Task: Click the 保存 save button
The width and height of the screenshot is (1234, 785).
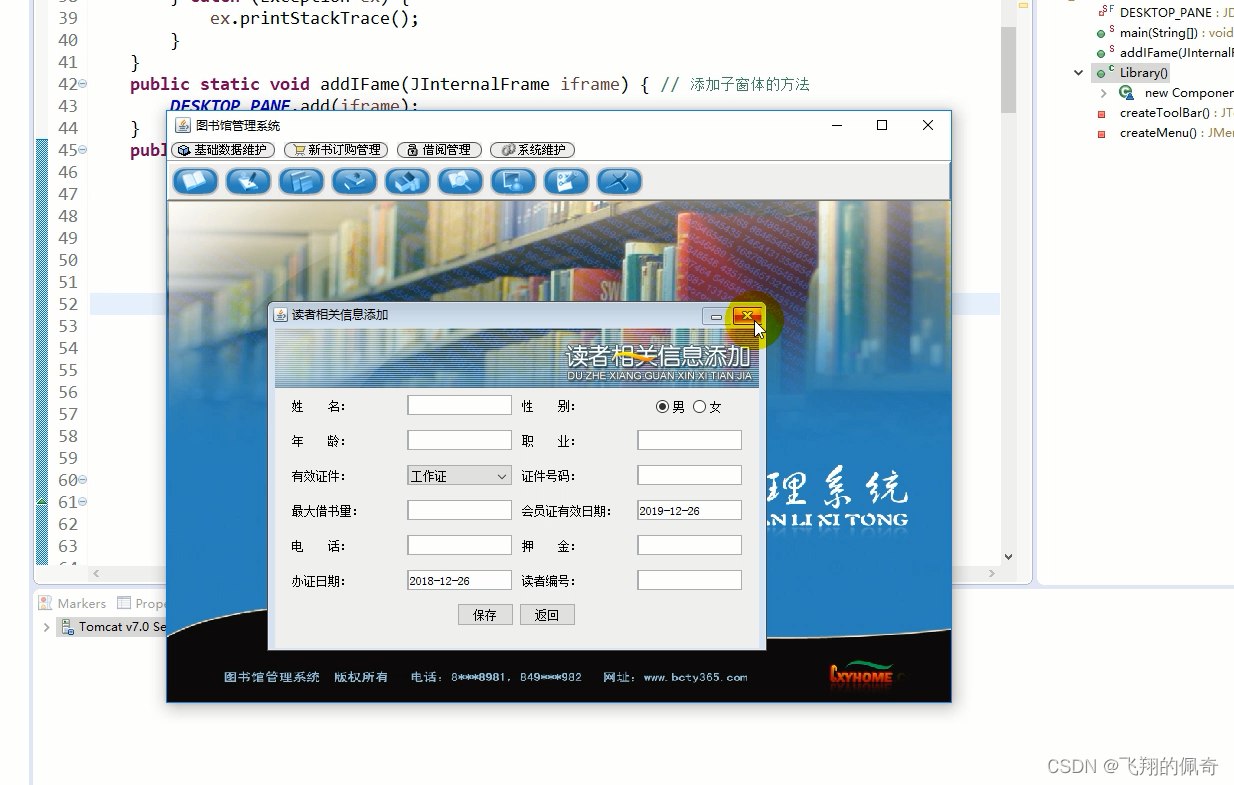Action: (x=485, y=614)
